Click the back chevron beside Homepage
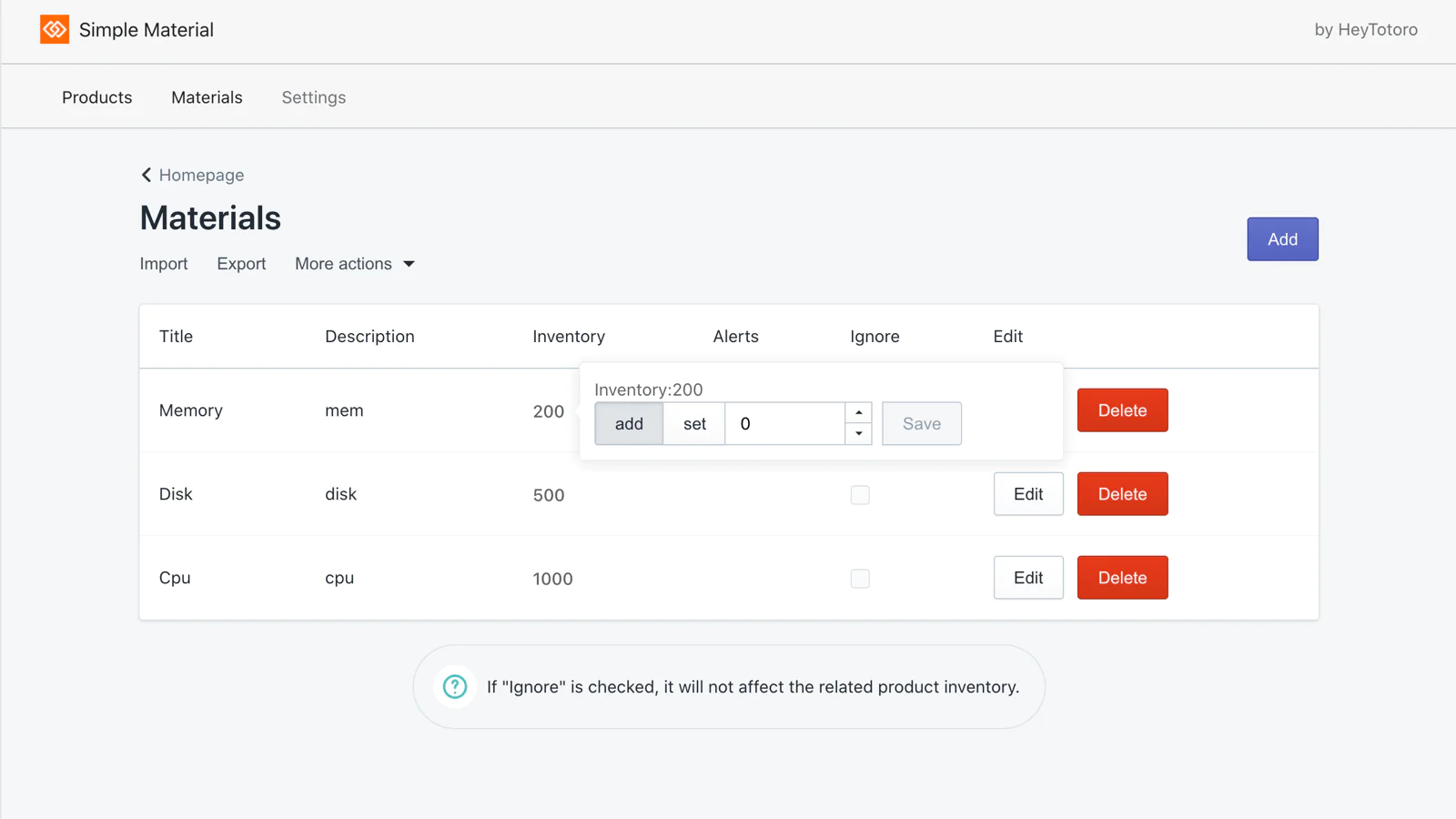The width and height of the screenshot is (1456, 819). [x=147, y=175]
